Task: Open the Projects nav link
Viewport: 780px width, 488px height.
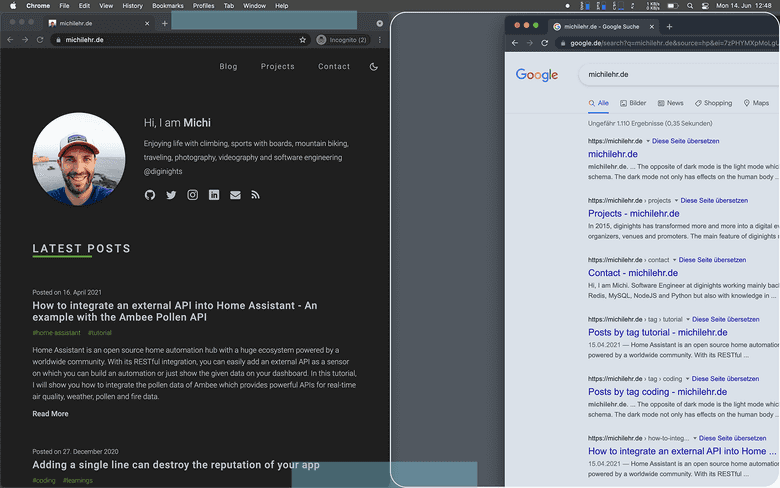Action: click(278, 67)
